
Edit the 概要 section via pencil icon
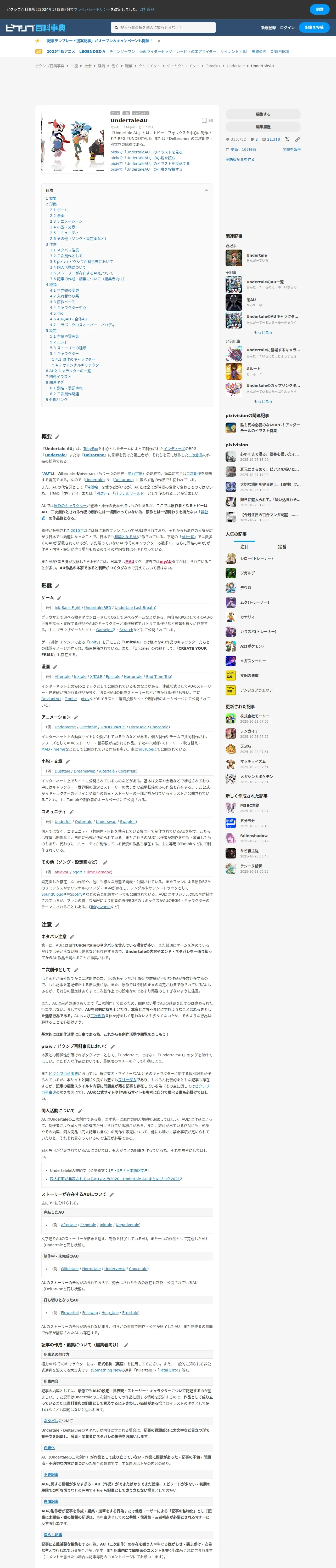tap(57, 436)
